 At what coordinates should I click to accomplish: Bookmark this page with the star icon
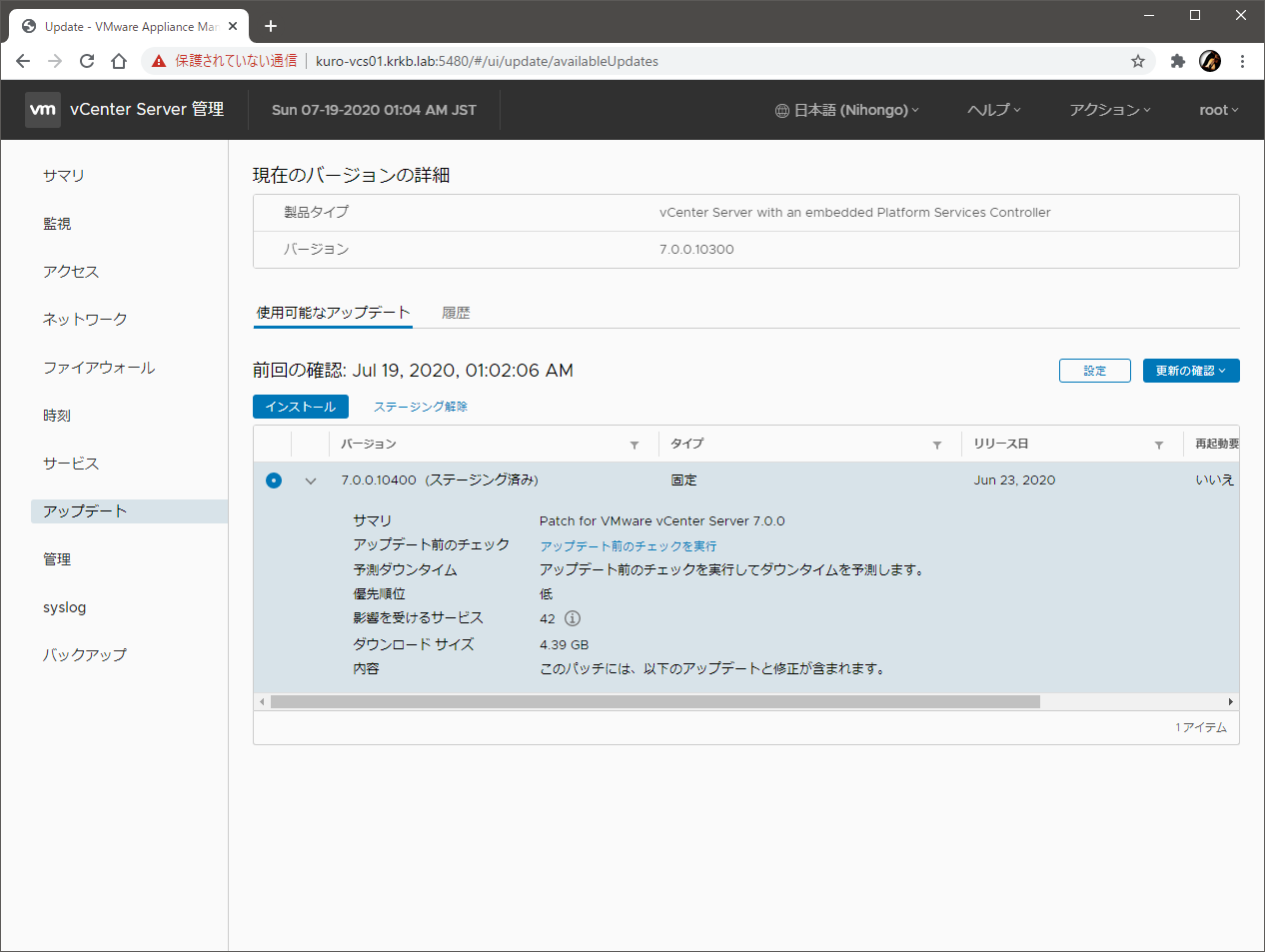[1138, 61]
